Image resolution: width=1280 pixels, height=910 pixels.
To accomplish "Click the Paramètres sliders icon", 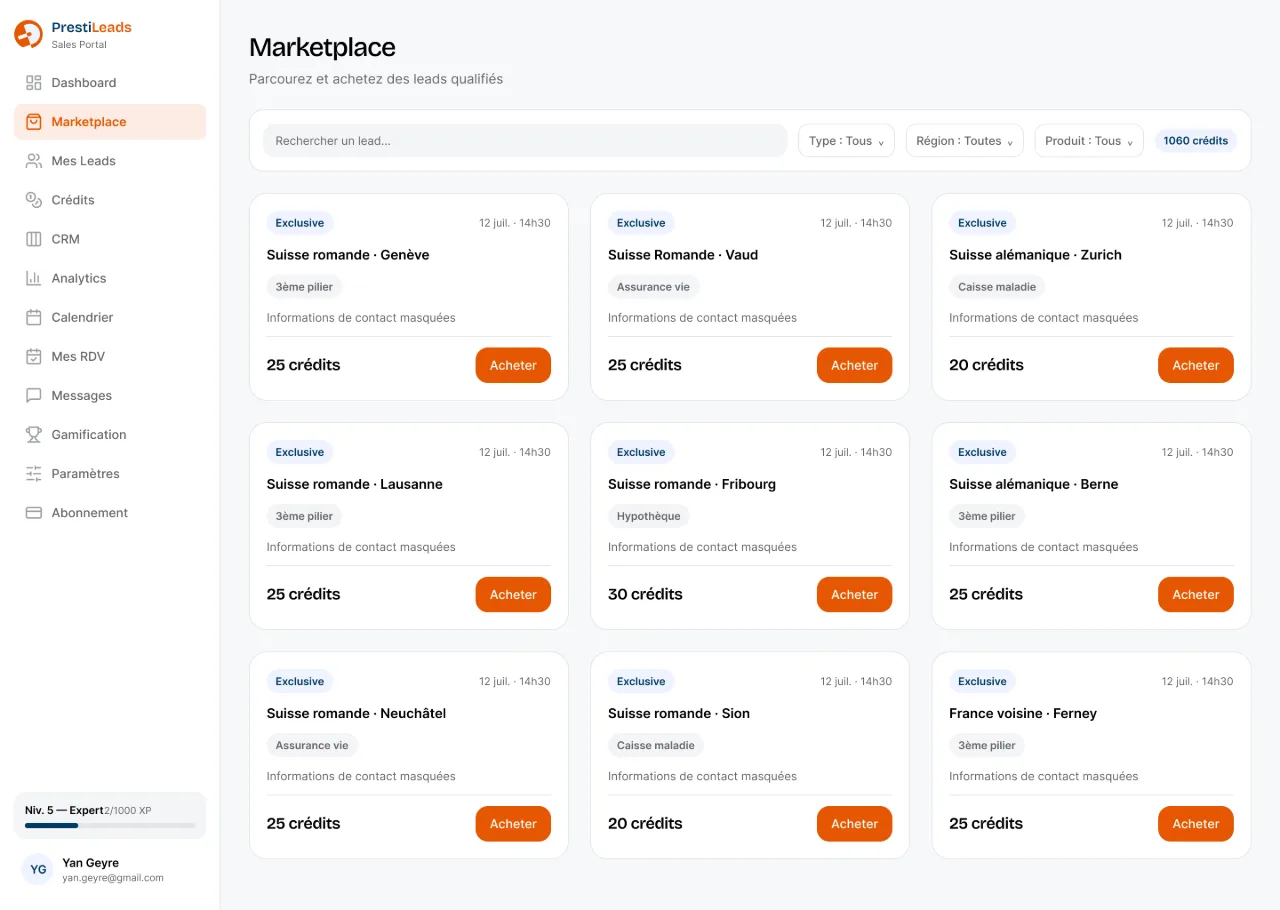I will click(34, 473).
